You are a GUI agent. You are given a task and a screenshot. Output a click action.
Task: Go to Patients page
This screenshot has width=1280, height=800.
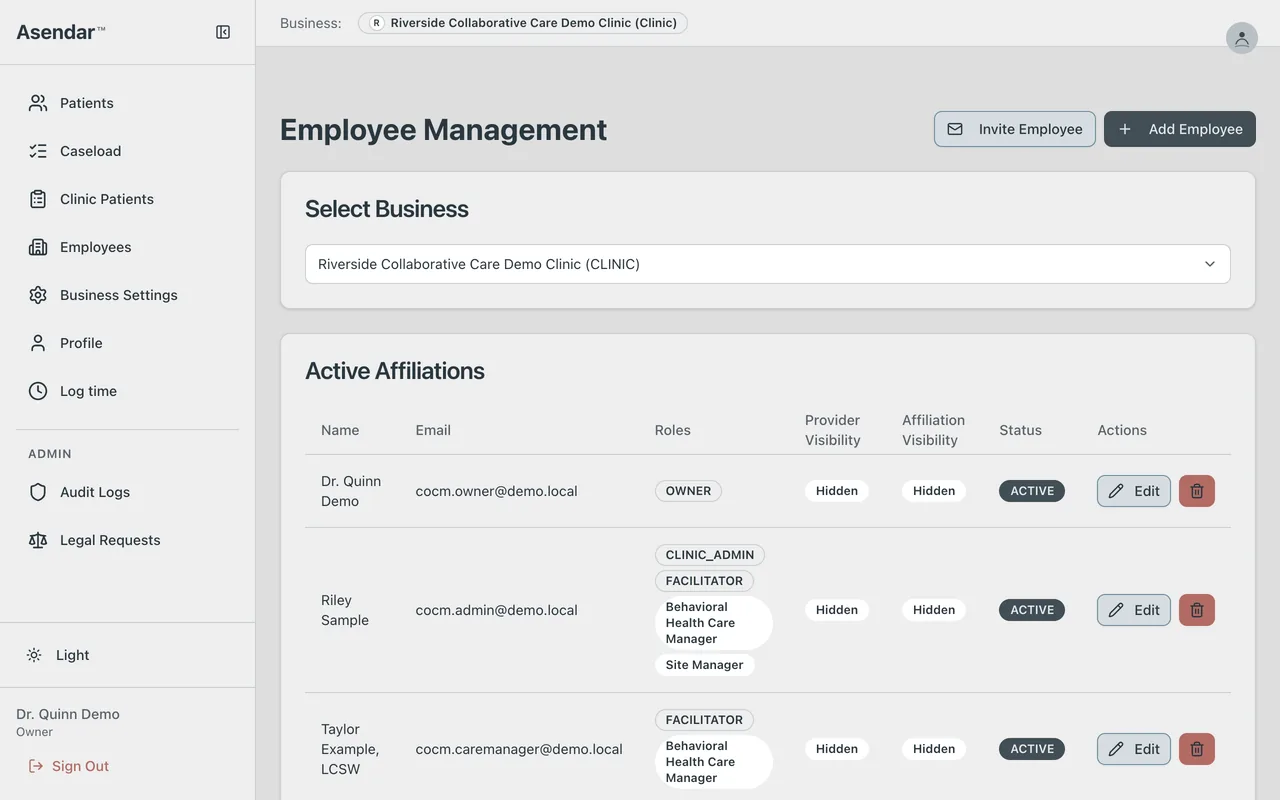(127, 103)
